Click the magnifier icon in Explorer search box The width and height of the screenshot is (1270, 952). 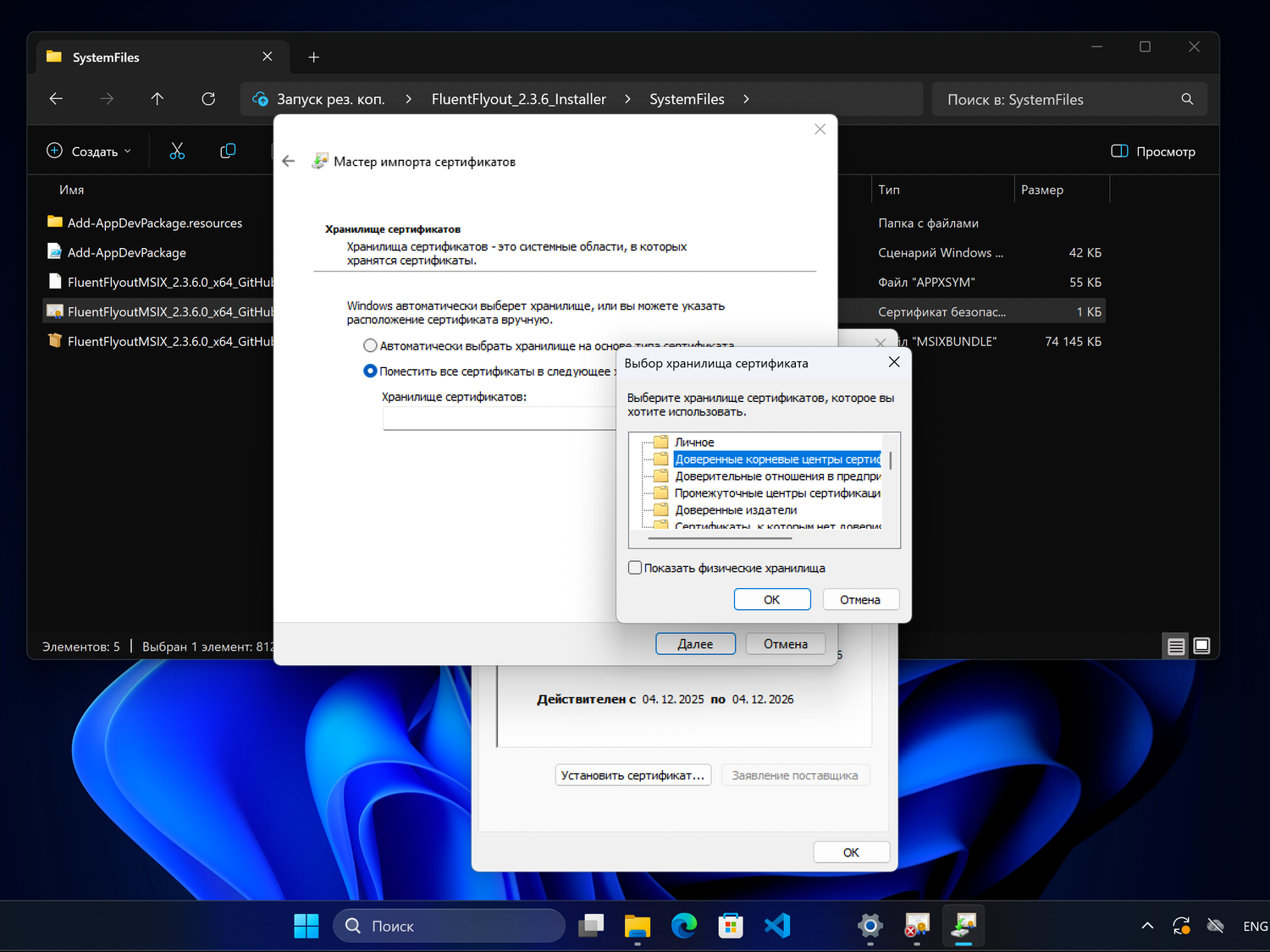1187,99
